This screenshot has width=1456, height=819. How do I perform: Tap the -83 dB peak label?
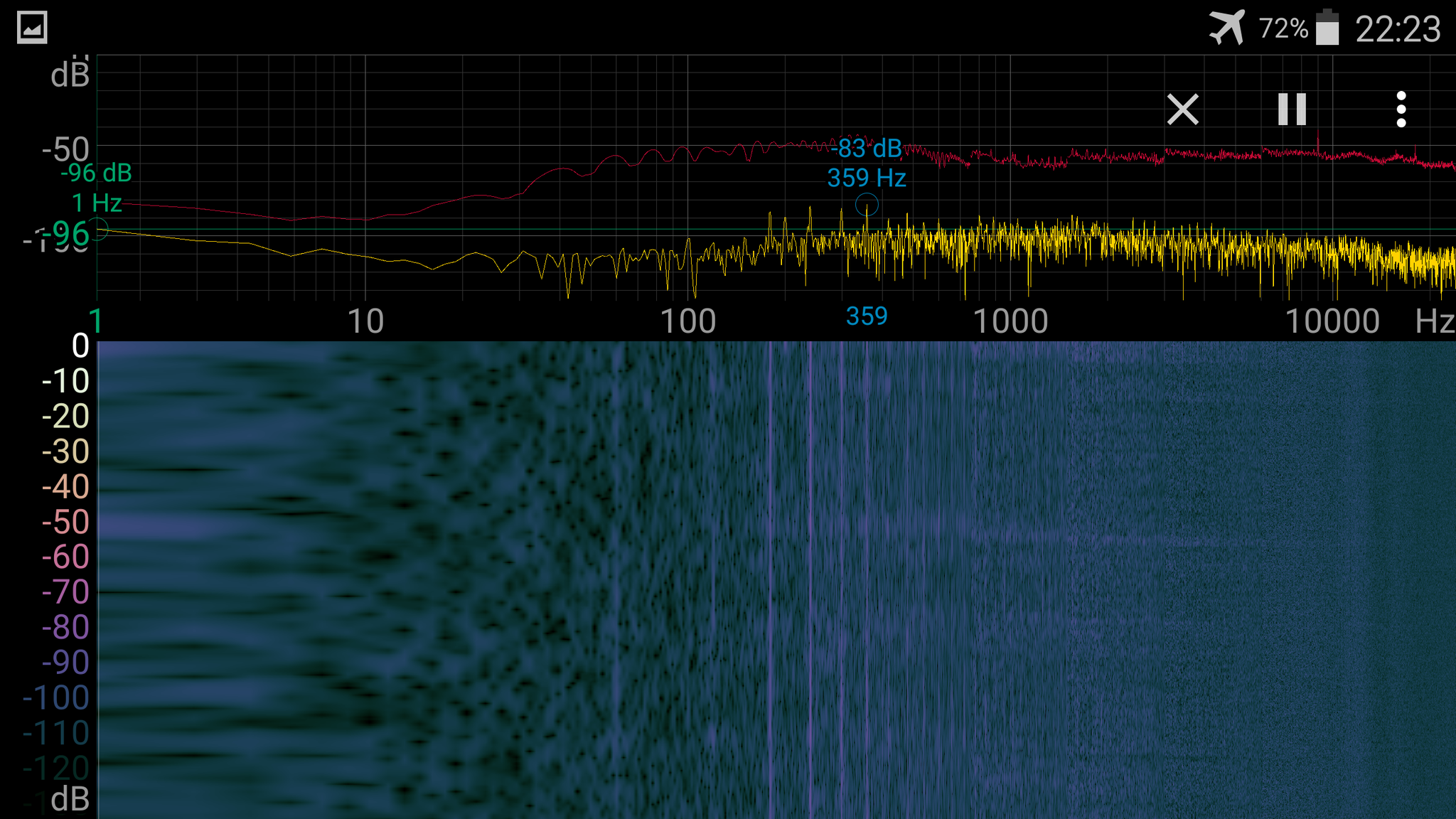866,148
